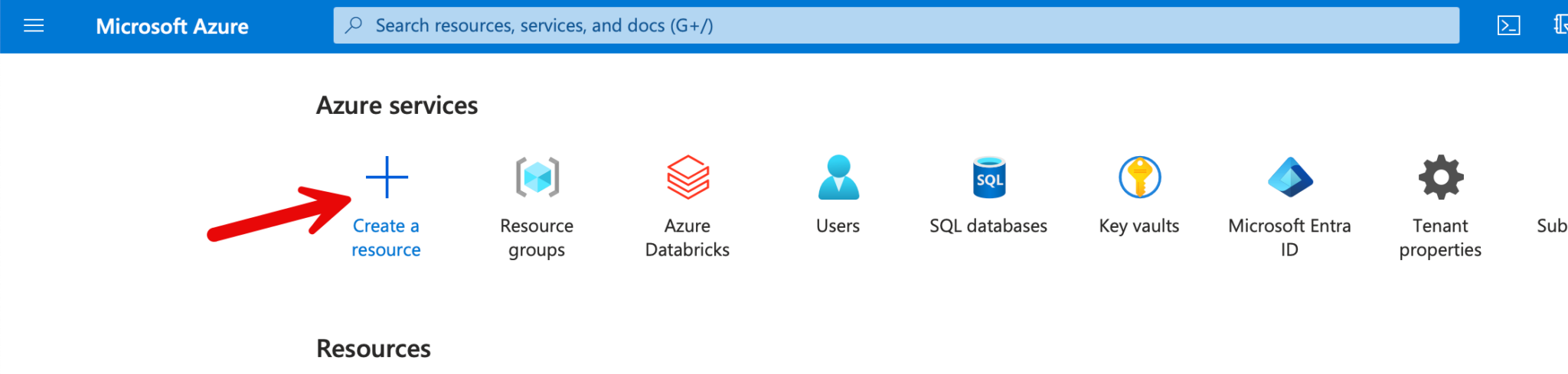1568x374 pixels.
Task: Open the portal hamburger menu
Action: [x=34, y=26]
